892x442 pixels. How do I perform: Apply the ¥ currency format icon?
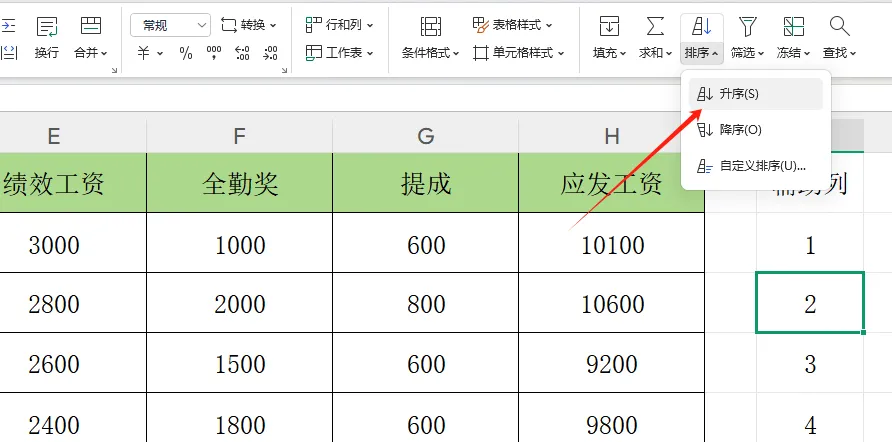(143, 53)
